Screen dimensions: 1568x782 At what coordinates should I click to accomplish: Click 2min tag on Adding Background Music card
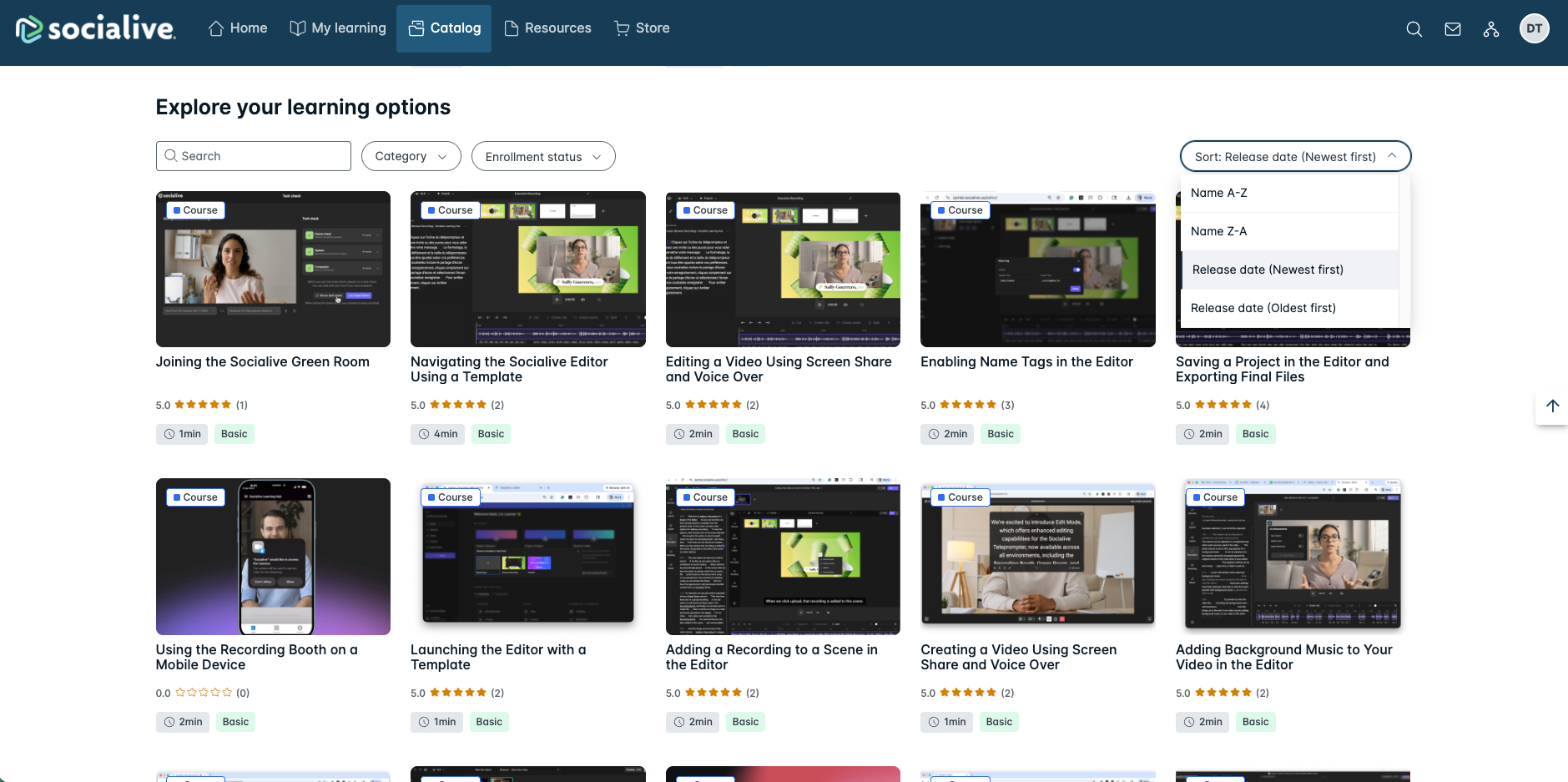click(x=1202, y=722)
